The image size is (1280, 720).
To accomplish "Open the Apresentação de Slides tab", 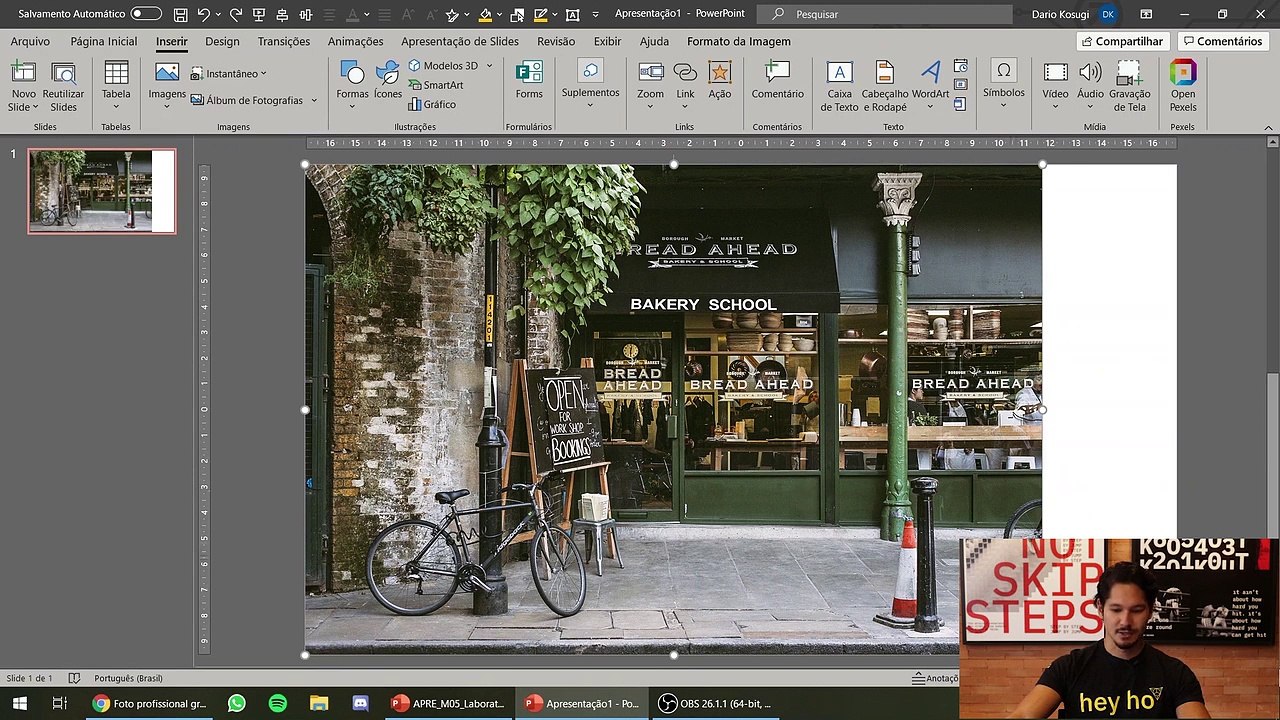I will click(x=460, y=41).
